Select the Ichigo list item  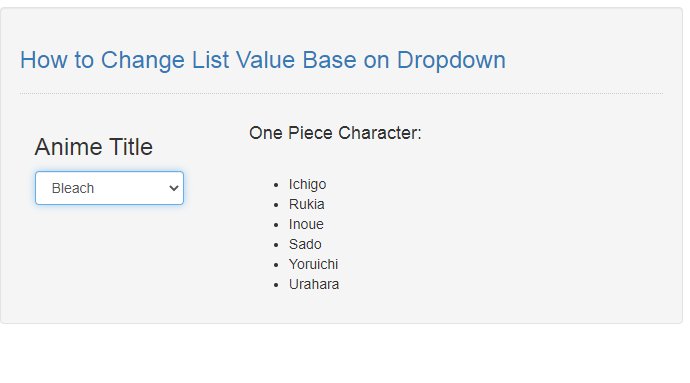click(307, 184)
